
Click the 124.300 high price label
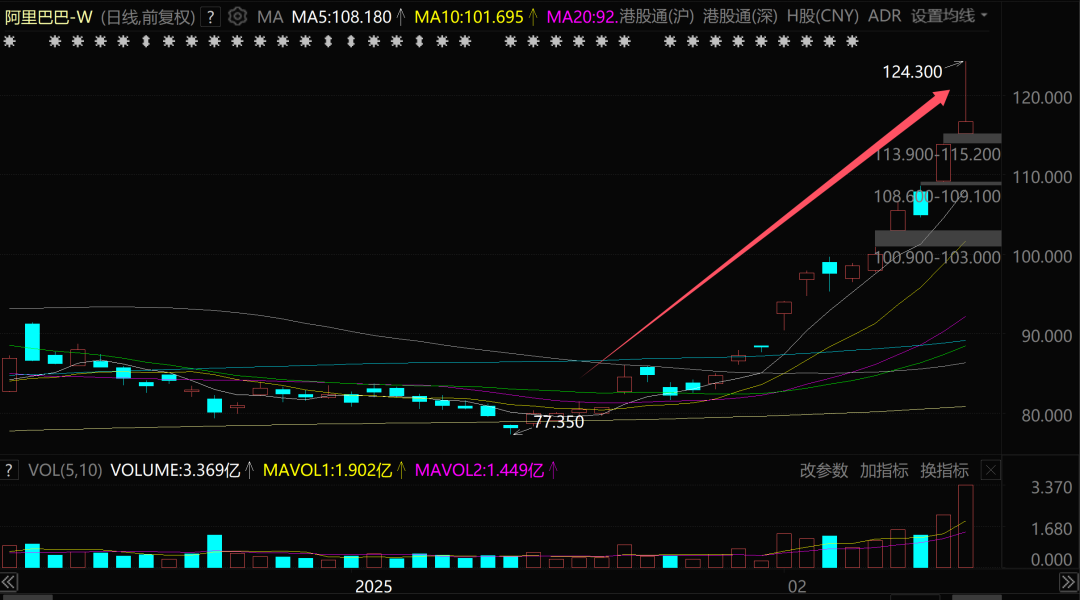point(912,72)
